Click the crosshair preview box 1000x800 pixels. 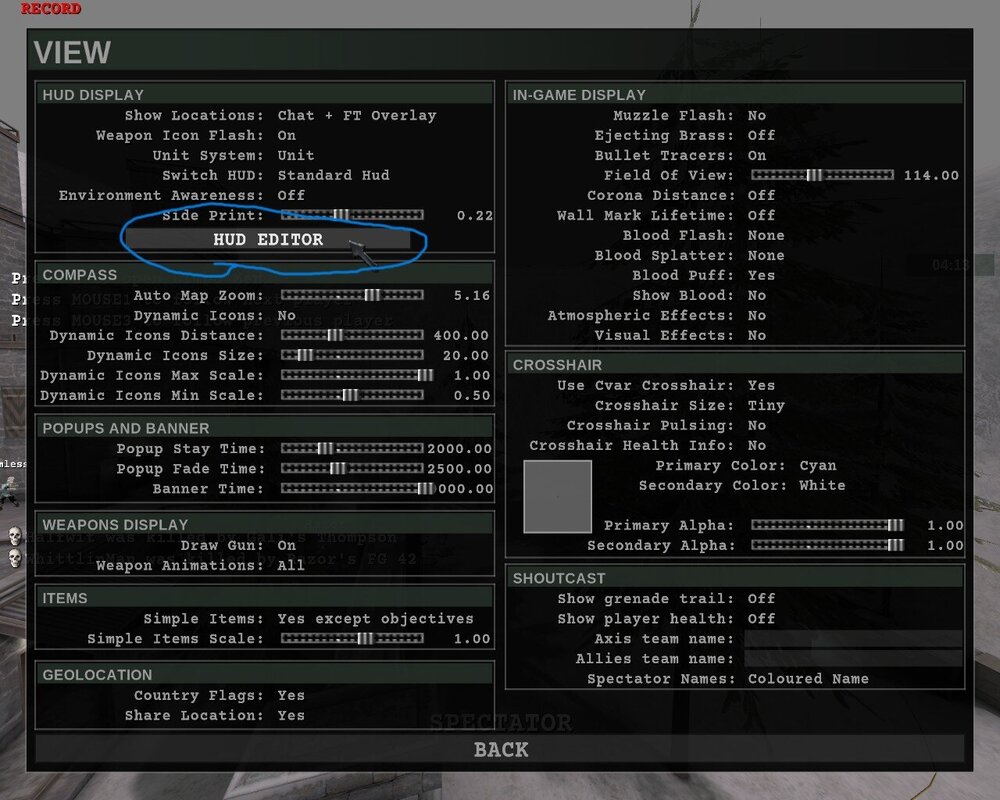557,496
